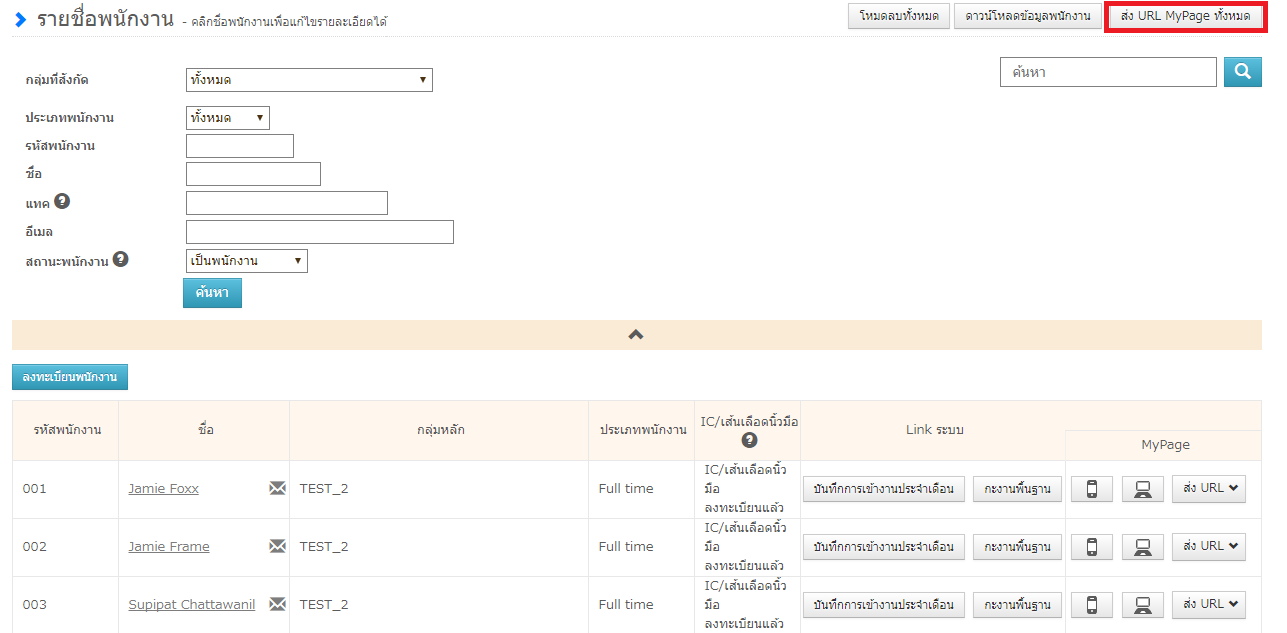Expand ส่ง URL dropdown for Jamie Foxx
Image resolution: width=1287 pixels, height=633 pixels.
[x=1209, y=489]
